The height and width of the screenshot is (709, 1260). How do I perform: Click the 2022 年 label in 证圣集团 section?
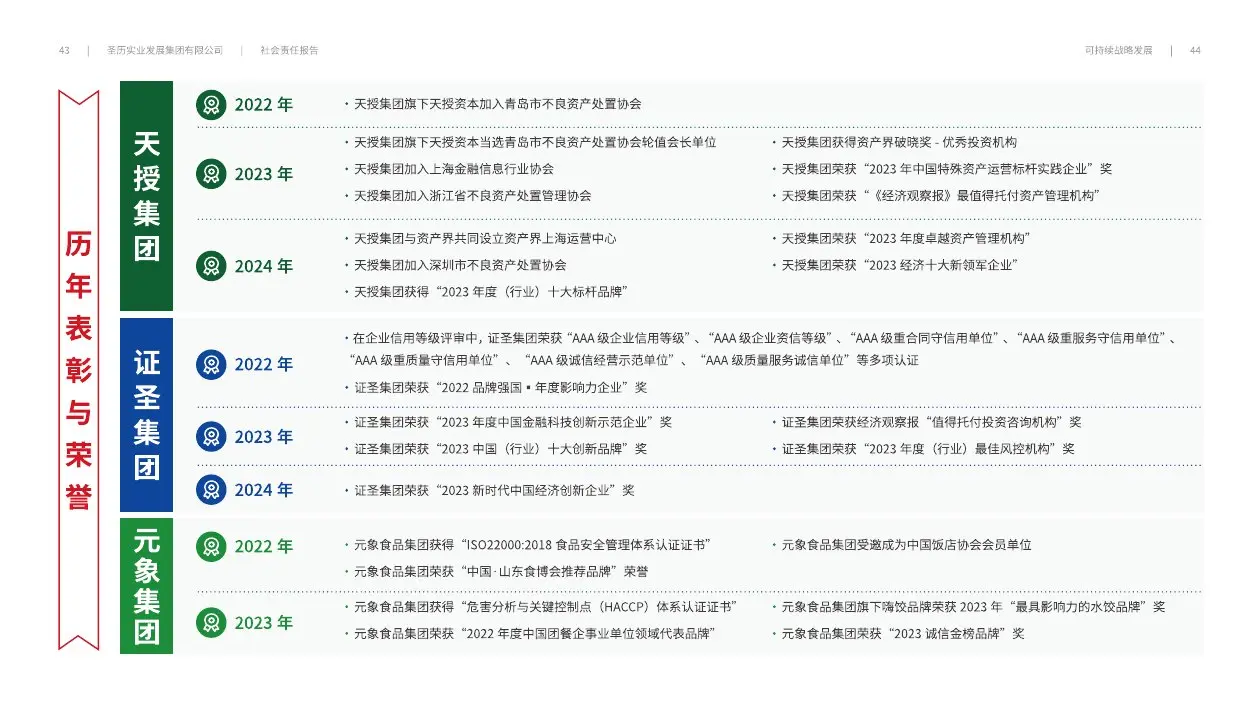point(264,364)
